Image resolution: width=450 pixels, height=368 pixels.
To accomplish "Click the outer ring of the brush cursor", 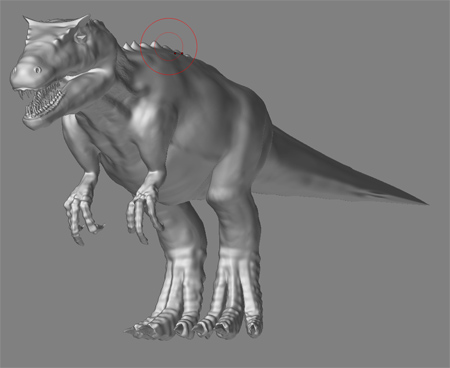I will (169, 18).
